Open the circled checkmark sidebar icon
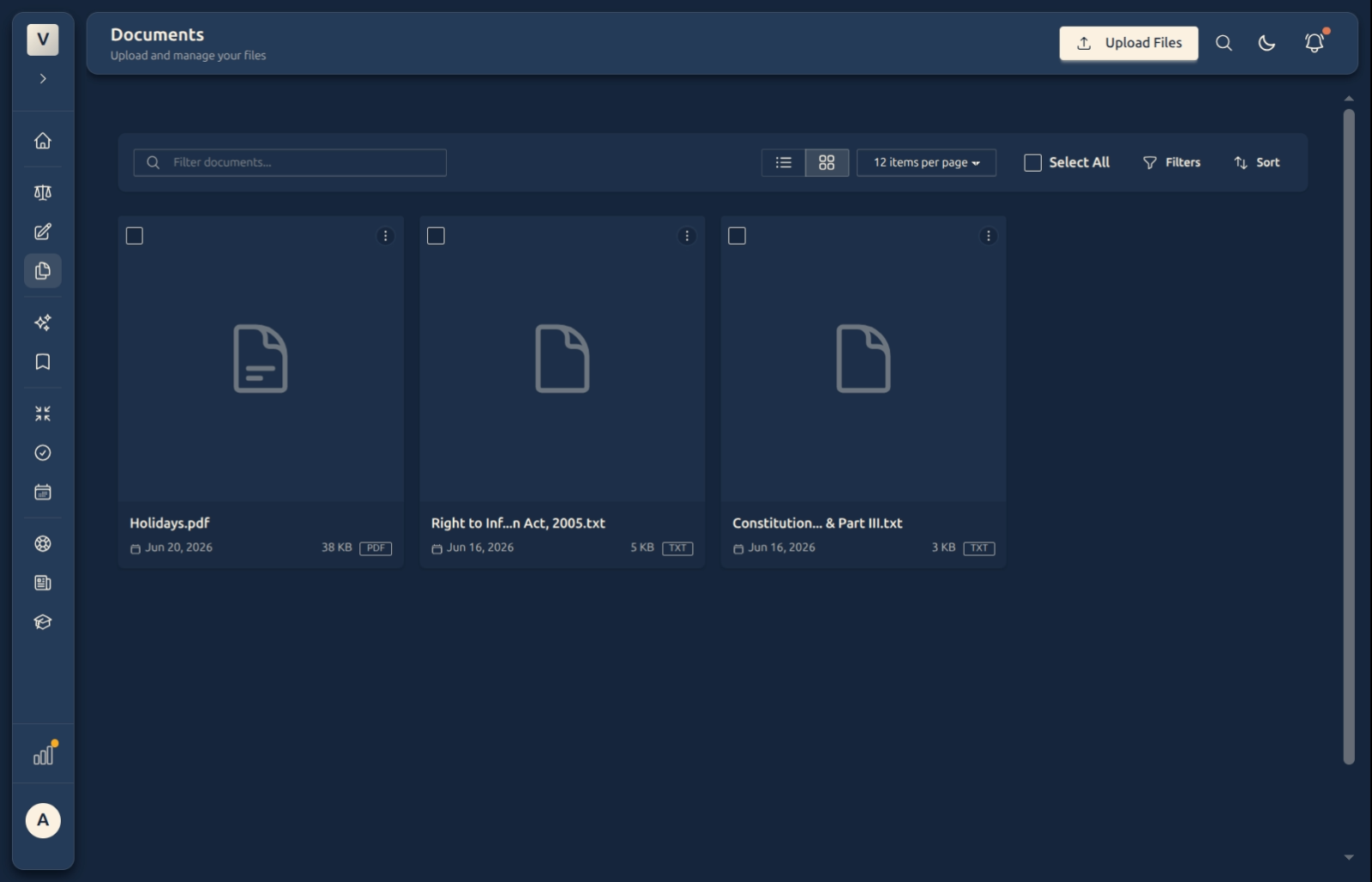This screenshot has width=1372, height=882. (43, 453)
